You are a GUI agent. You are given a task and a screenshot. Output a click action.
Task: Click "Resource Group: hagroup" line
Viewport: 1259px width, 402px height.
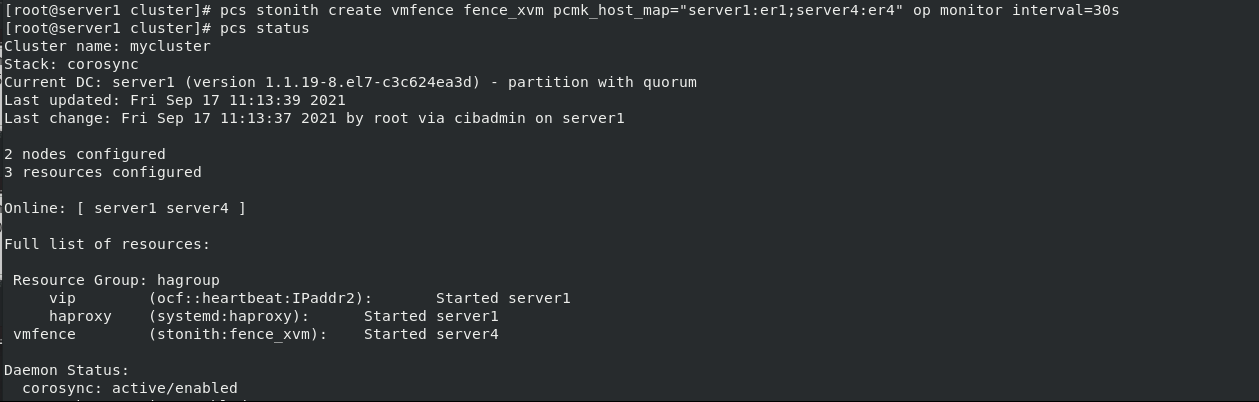(x=116, y=280)
